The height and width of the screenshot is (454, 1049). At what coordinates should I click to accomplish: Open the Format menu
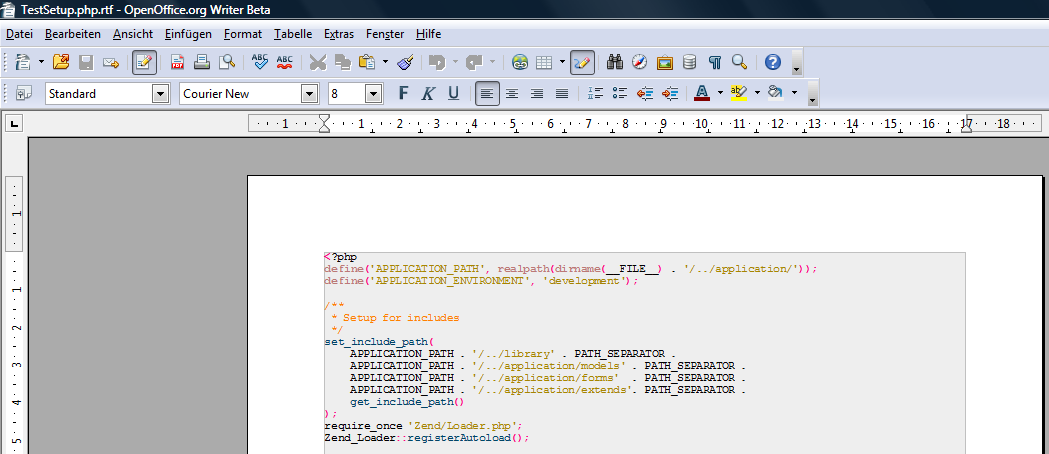[243, 34]
